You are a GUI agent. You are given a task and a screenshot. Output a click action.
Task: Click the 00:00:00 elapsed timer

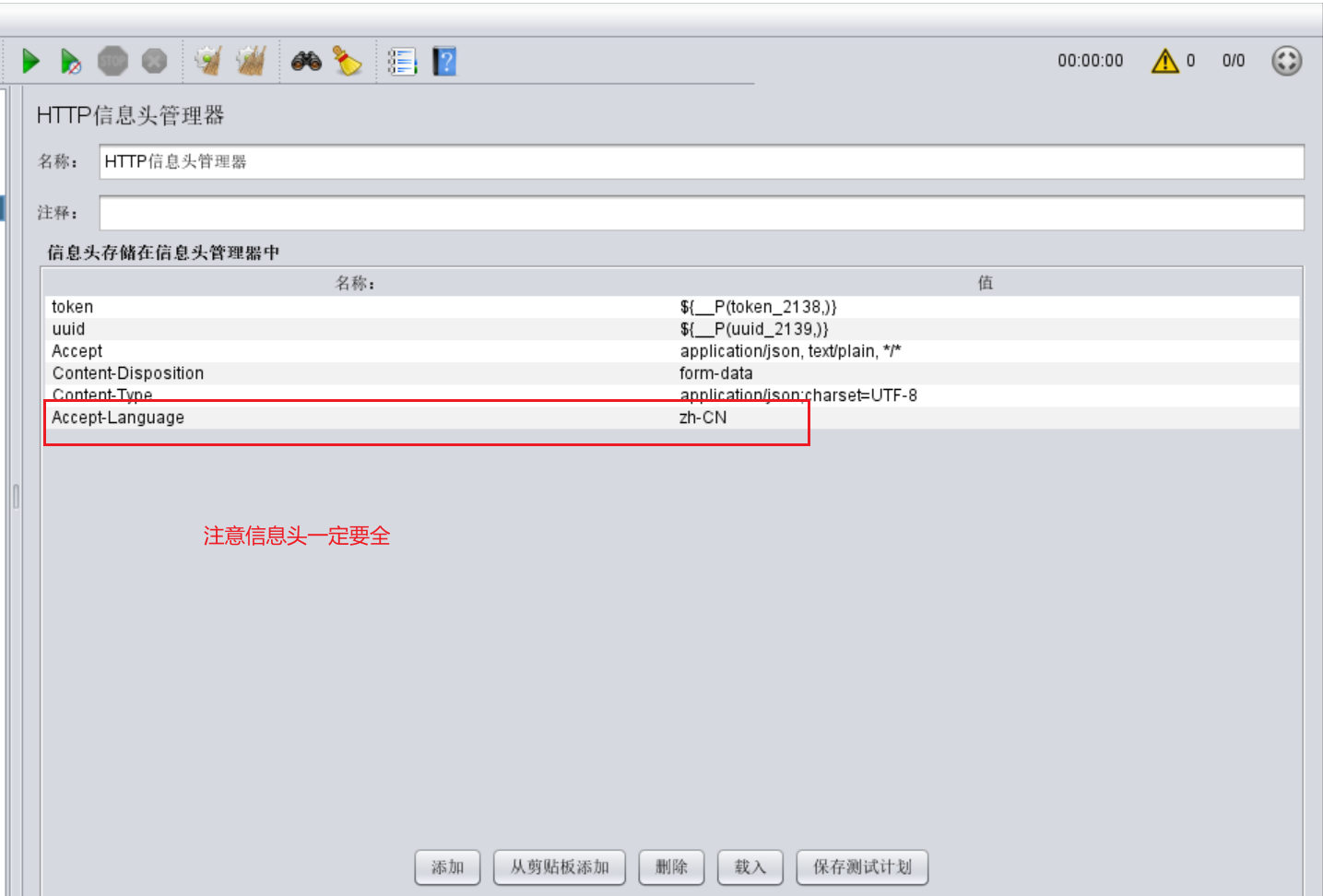point(1091,61)
